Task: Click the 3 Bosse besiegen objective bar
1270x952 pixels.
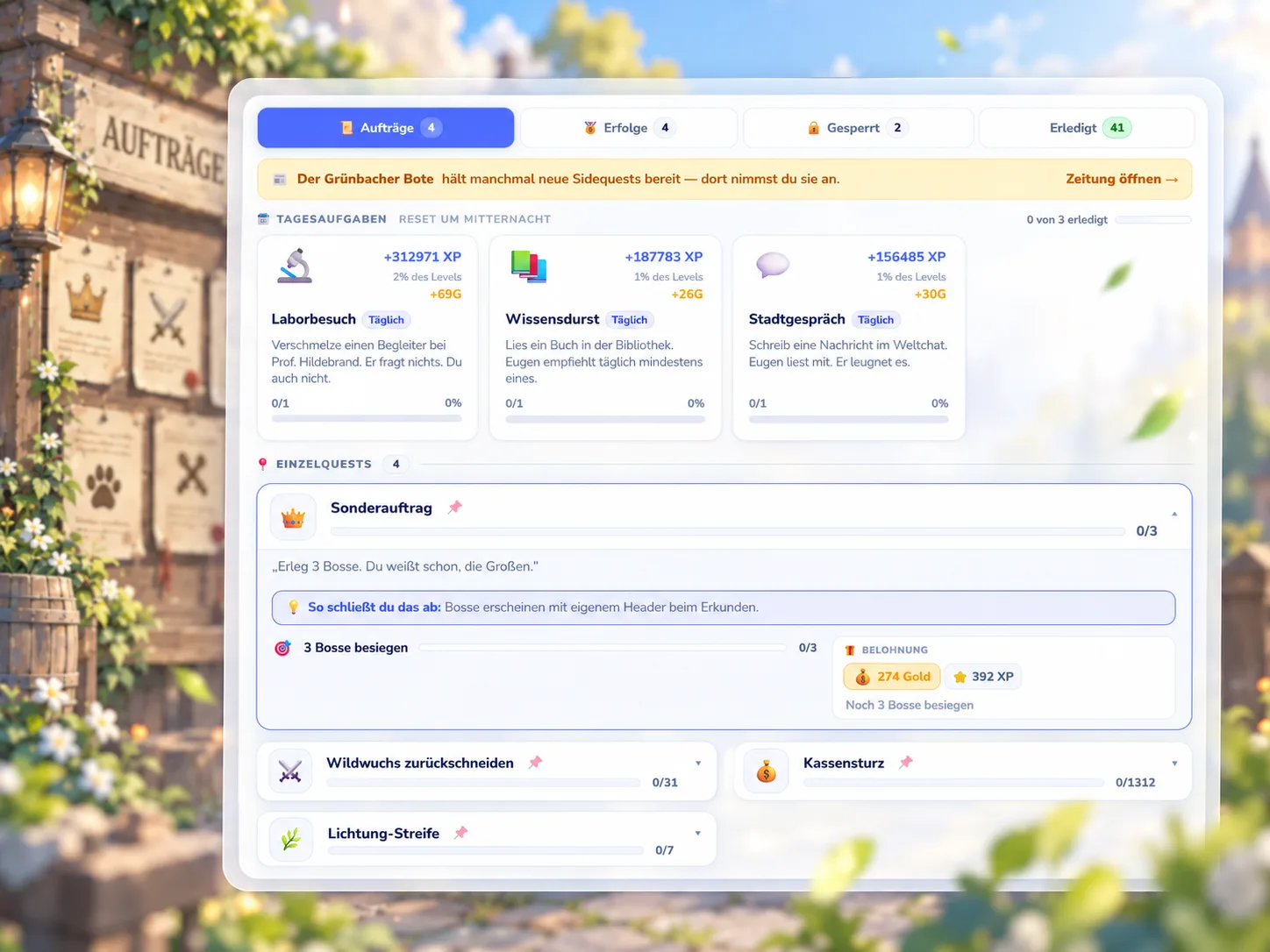Action: tap(603, 648)
